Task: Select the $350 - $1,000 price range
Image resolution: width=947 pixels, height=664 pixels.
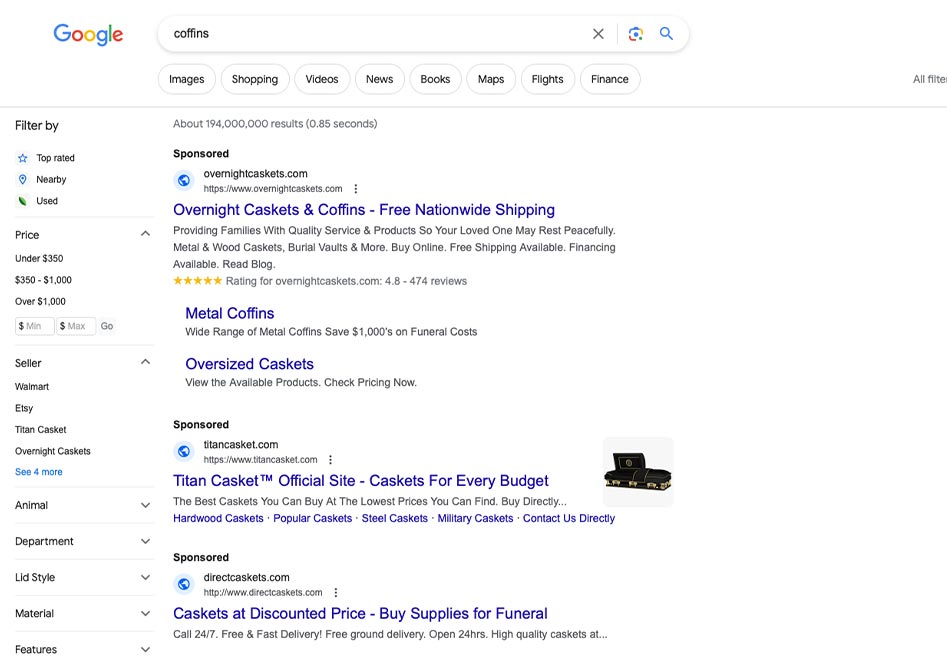Action: tap(43, 280)
